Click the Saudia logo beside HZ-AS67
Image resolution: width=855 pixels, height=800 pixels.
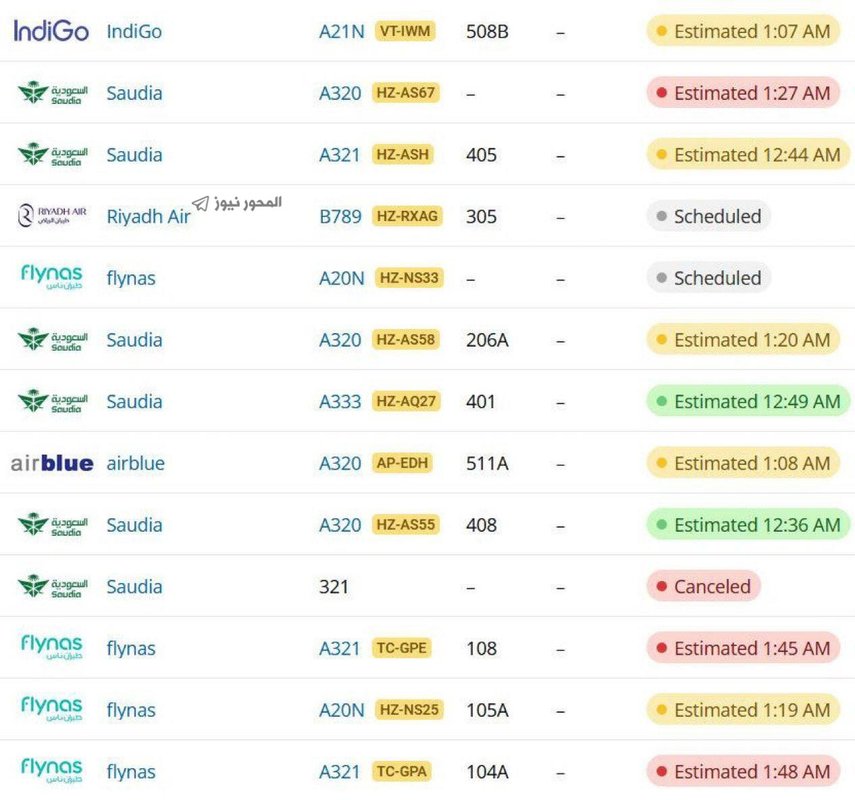click(52, 93)
